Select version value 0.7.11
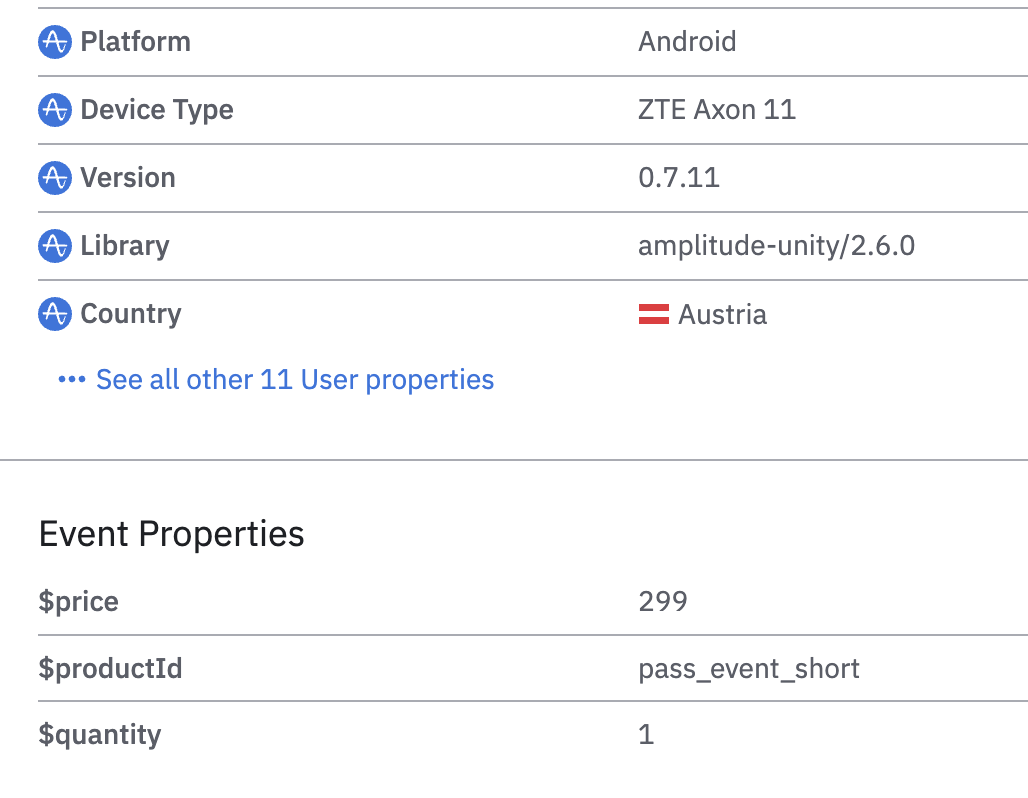 pyautogui.click(x=678, y=178)
